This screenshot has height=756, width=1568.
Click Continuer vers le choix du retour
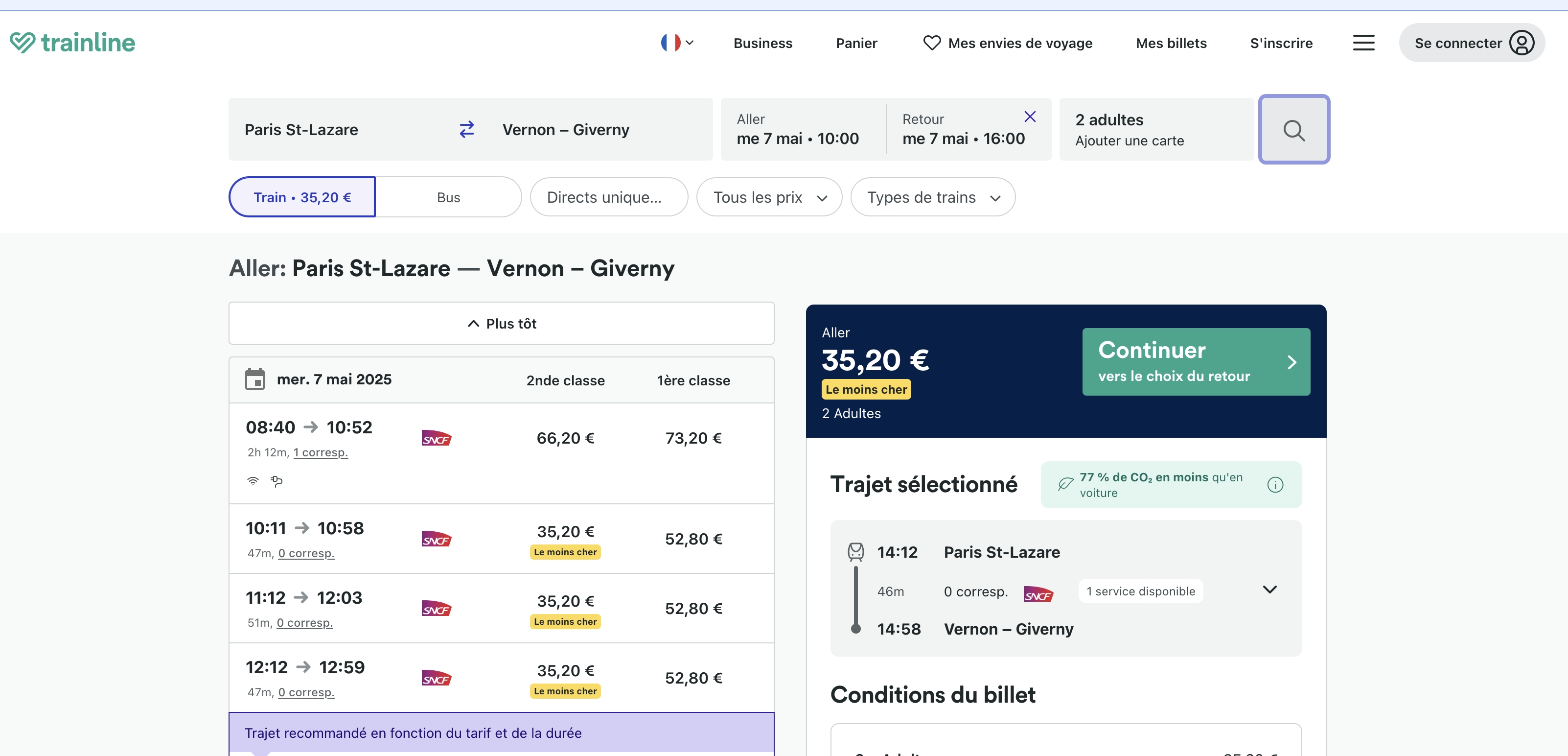coord(1196,362)
